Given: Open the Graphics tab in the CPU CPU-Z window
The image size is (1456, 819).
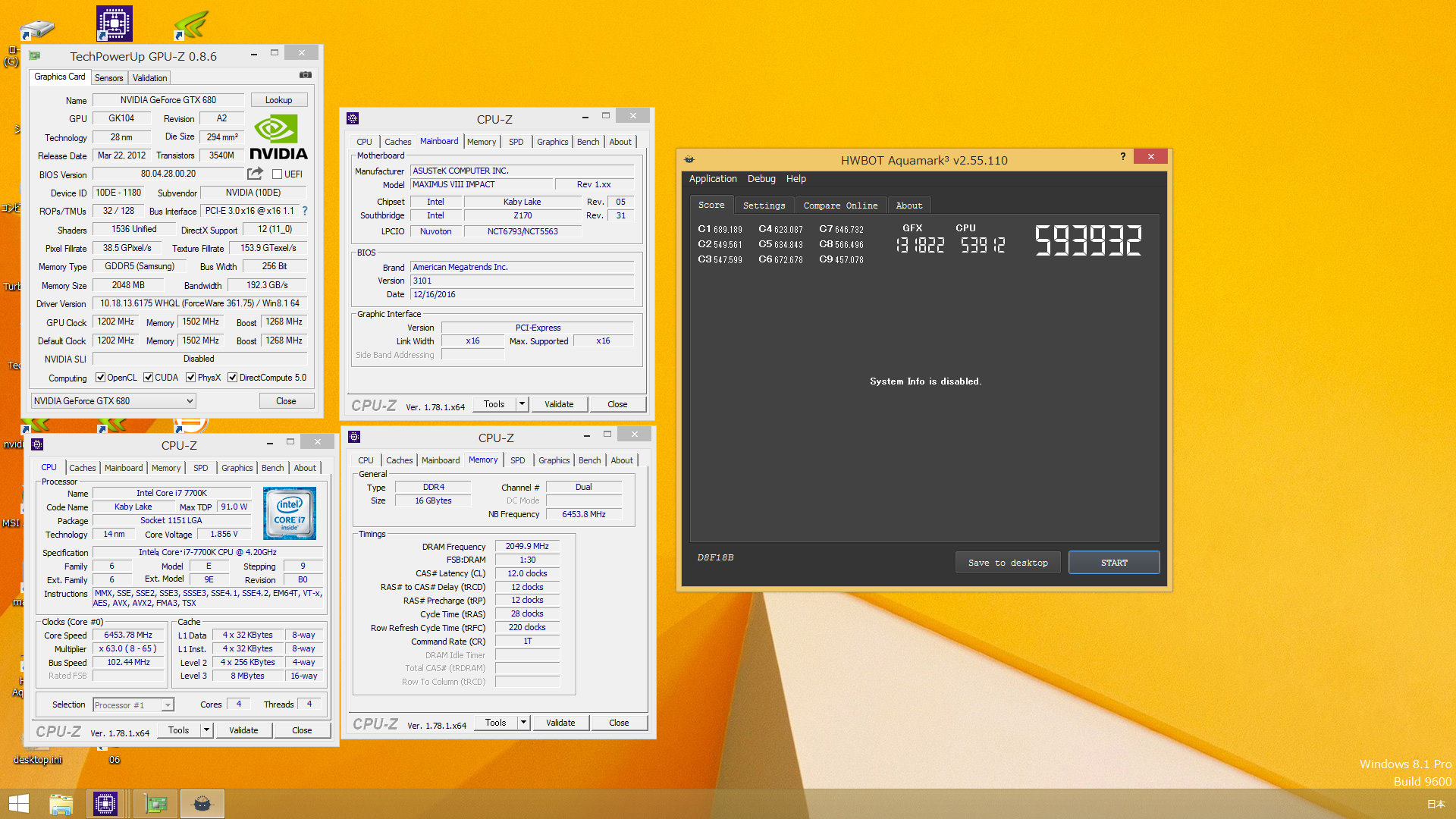Looking at the screenshot, I should [x=237, y=468].
